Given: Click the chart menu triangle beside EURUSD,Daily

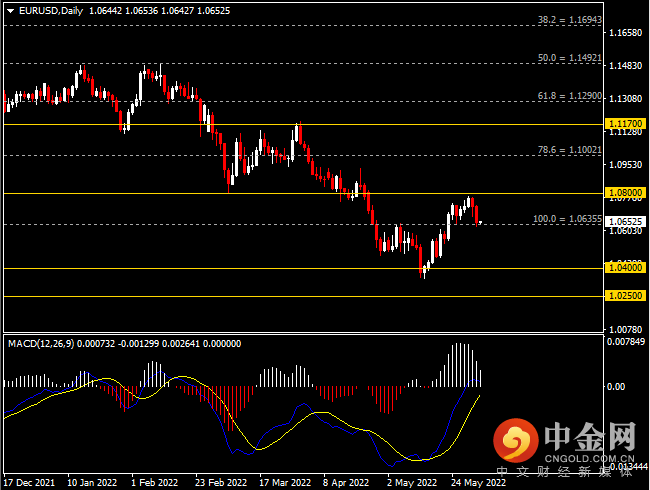Looking at the screenshot, I should pos(10,11).
